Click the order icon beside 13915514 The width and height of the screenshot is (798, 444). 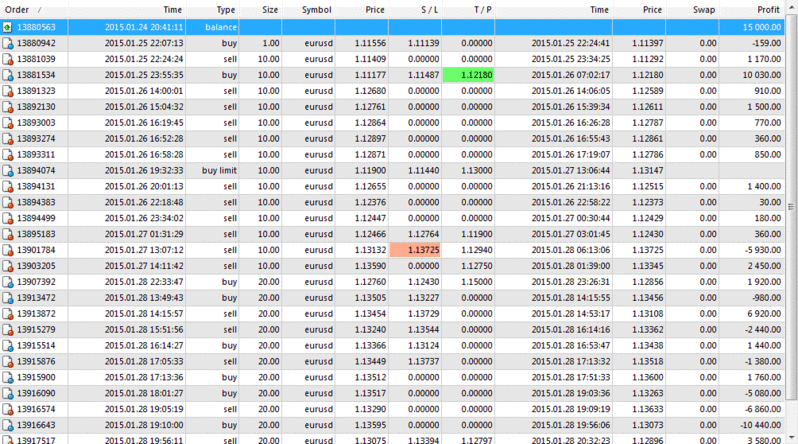pyautogui.click(x=8, y=346)
